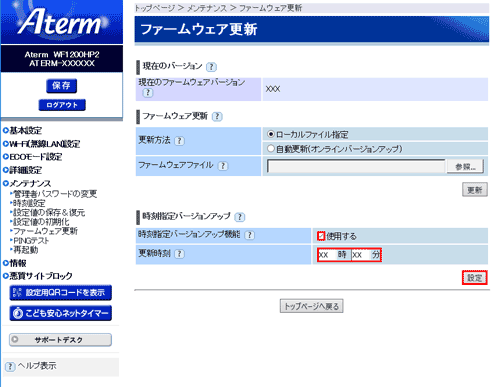Expand 詳細設定 menu
Viewport: 500px width, 387px height.
22,170
